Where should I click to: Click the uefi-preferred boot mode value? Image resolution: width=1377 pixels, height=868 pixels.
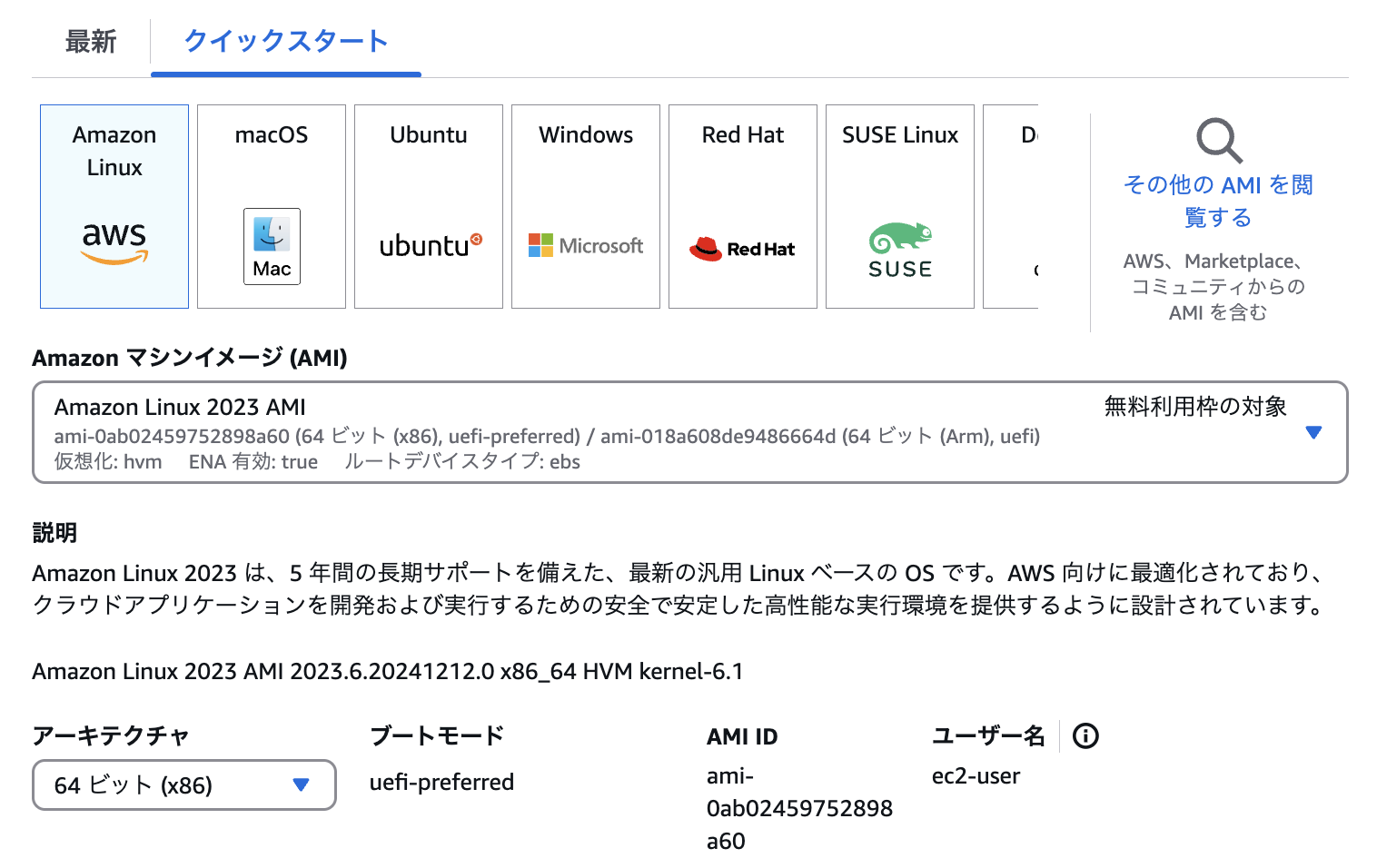tap(441, 782)
